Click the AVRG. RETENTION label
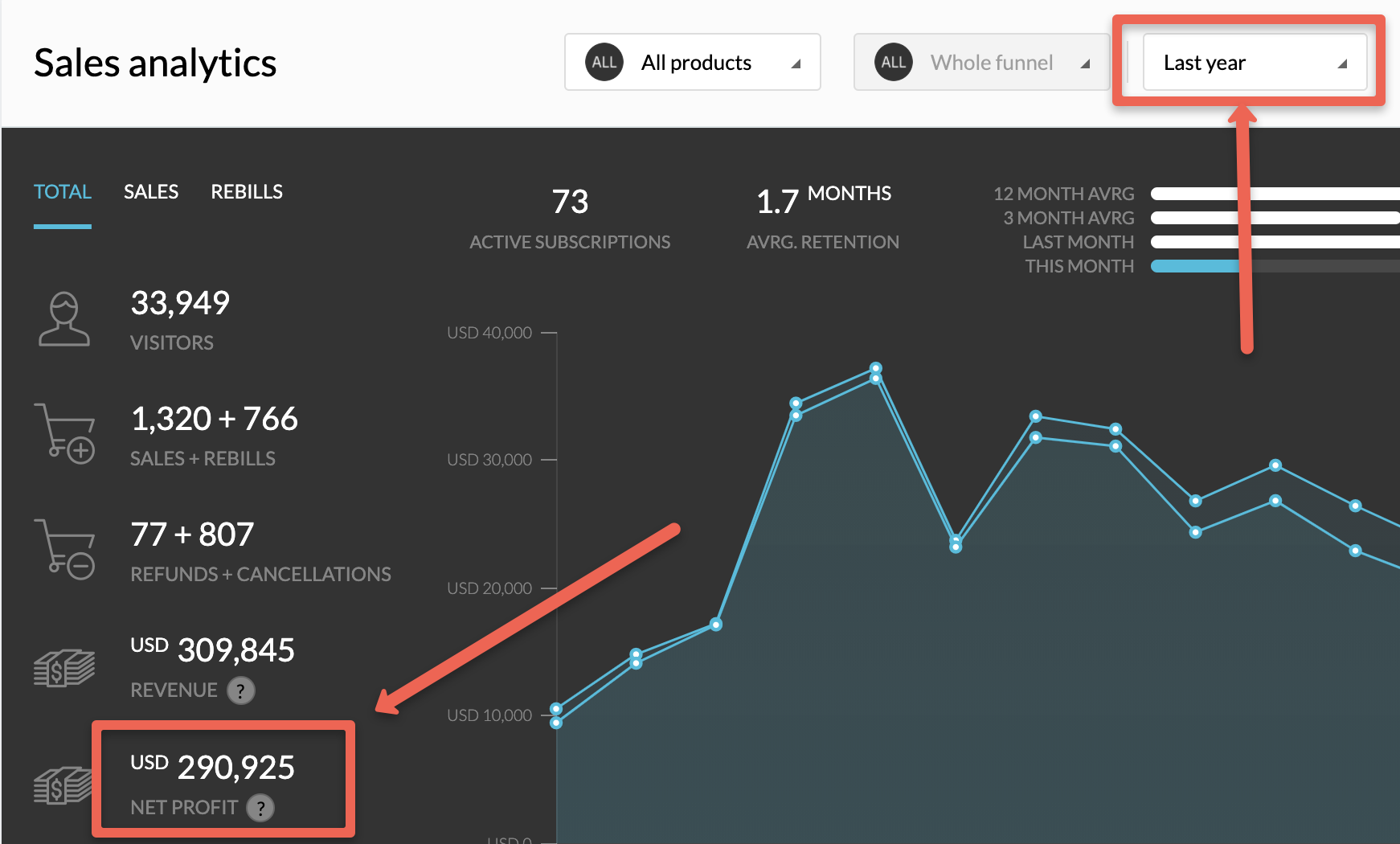The height and width of the screenshot is (844, 1400). 823,242
